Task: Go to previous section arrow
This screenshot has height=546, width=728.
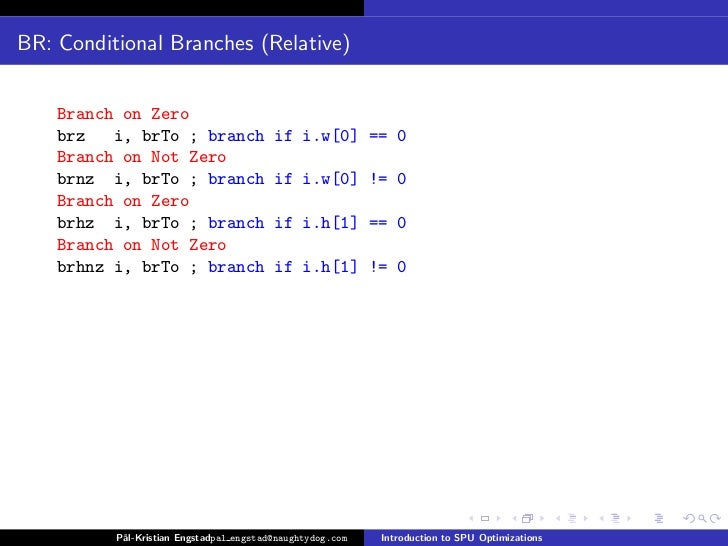Action: 602,518
